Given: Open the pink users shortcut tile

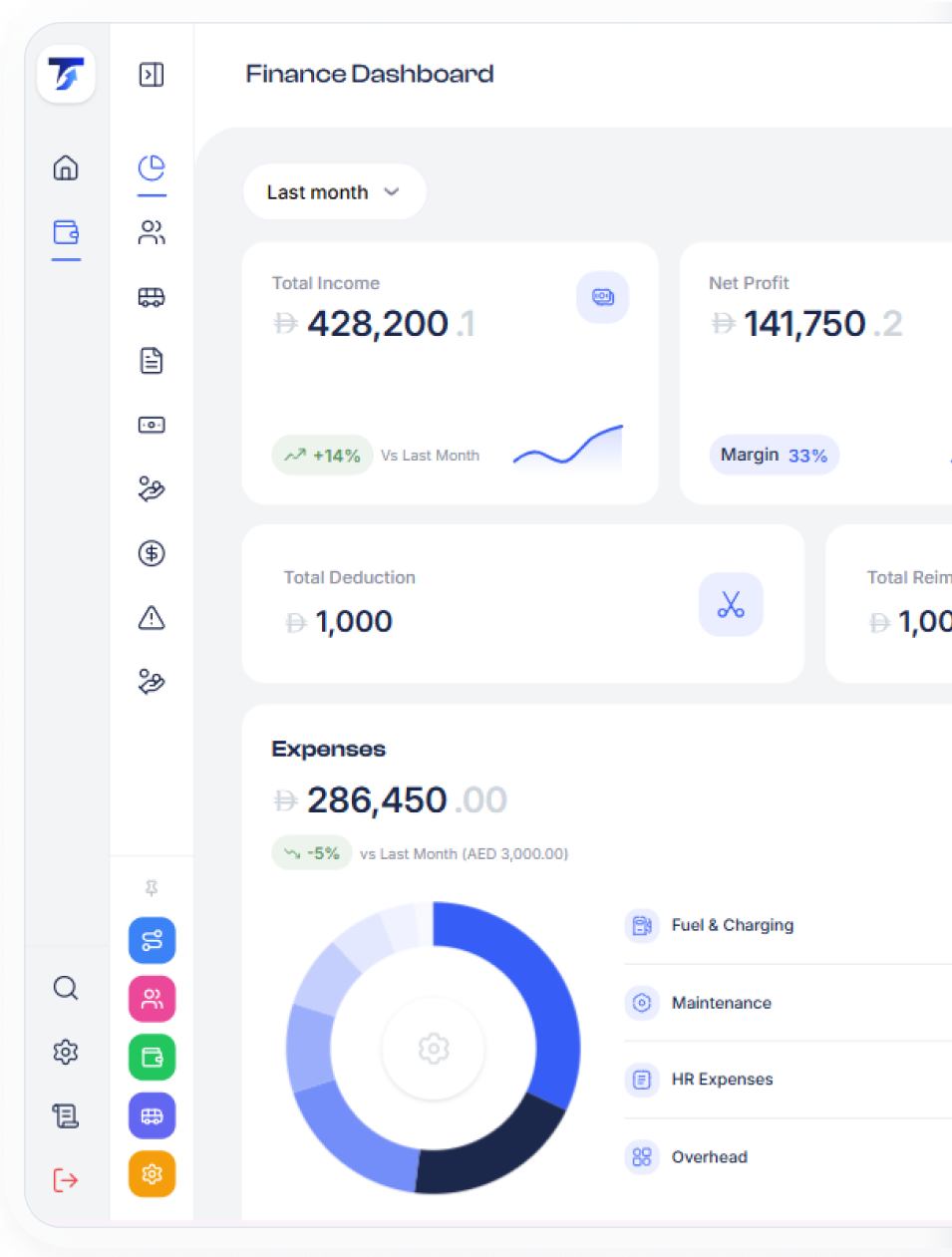Looking at the screenshot, I should click(x=152, y=999).
